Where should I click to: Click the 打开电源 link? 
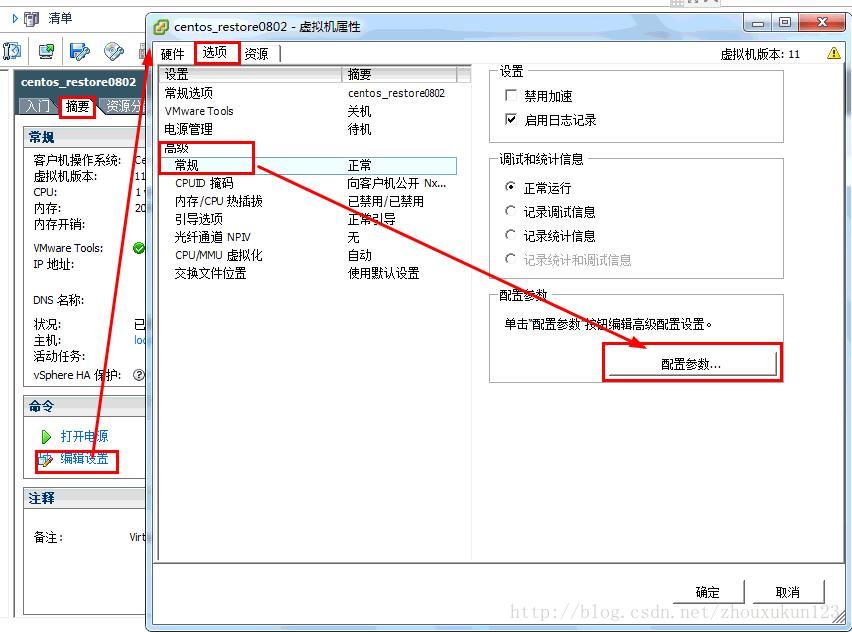(x=84, y=436)
